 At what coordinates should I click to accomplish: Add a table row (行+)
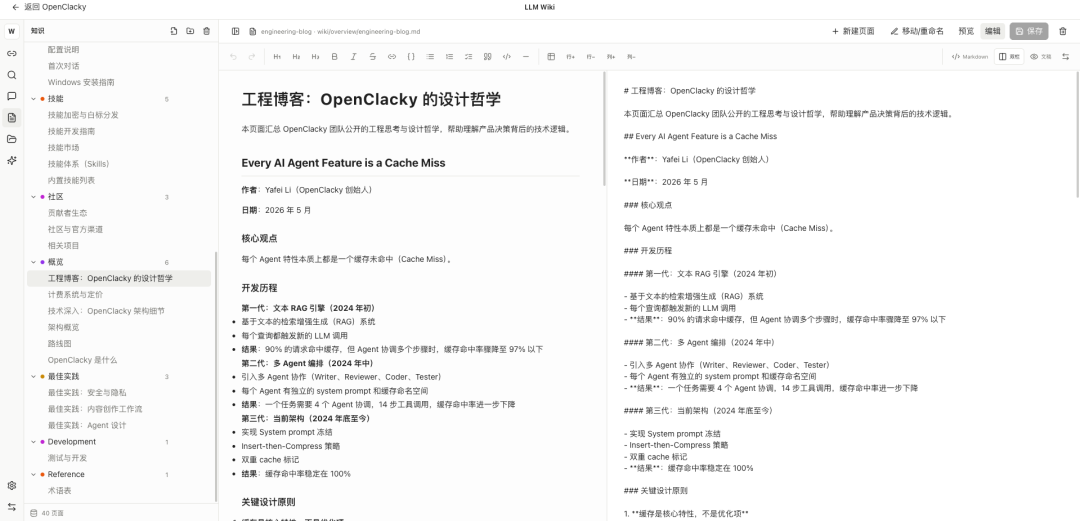(x=570, y=57)
